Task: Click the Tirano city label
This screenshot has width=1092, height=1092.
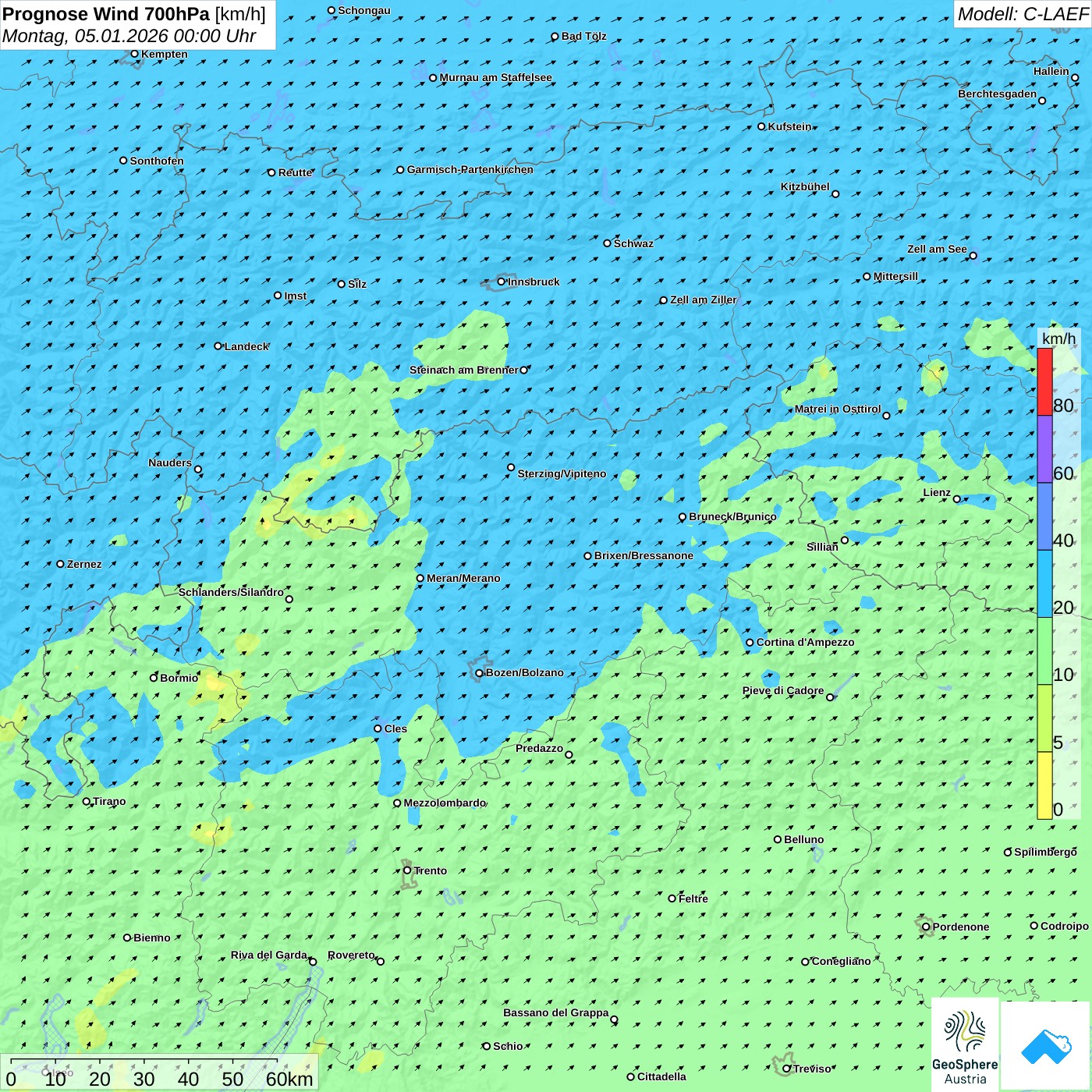Action: pyautogui.click(x=109, y=801)
